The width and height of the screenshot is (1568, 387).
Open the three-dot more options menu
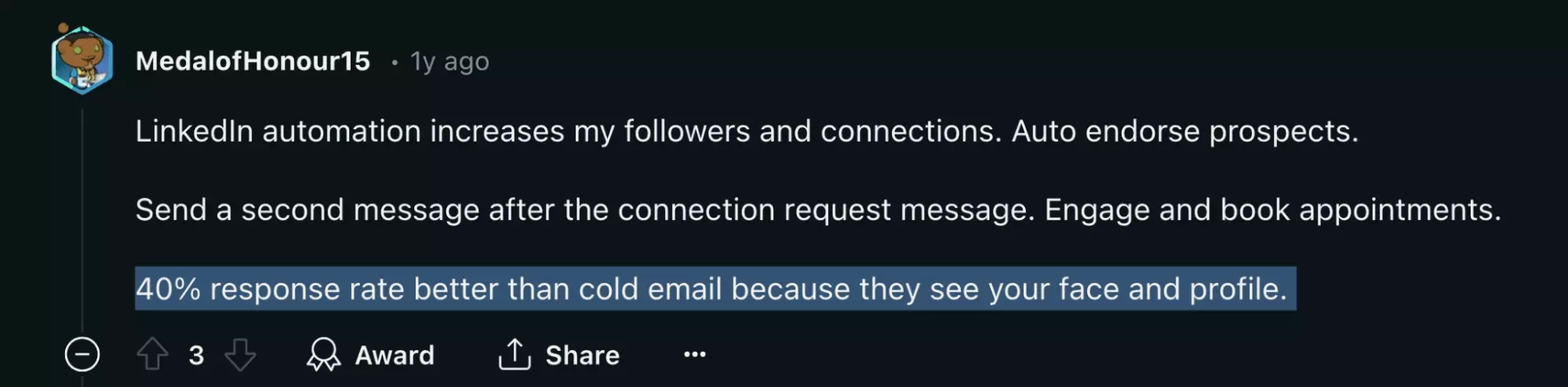coord(694,355)
